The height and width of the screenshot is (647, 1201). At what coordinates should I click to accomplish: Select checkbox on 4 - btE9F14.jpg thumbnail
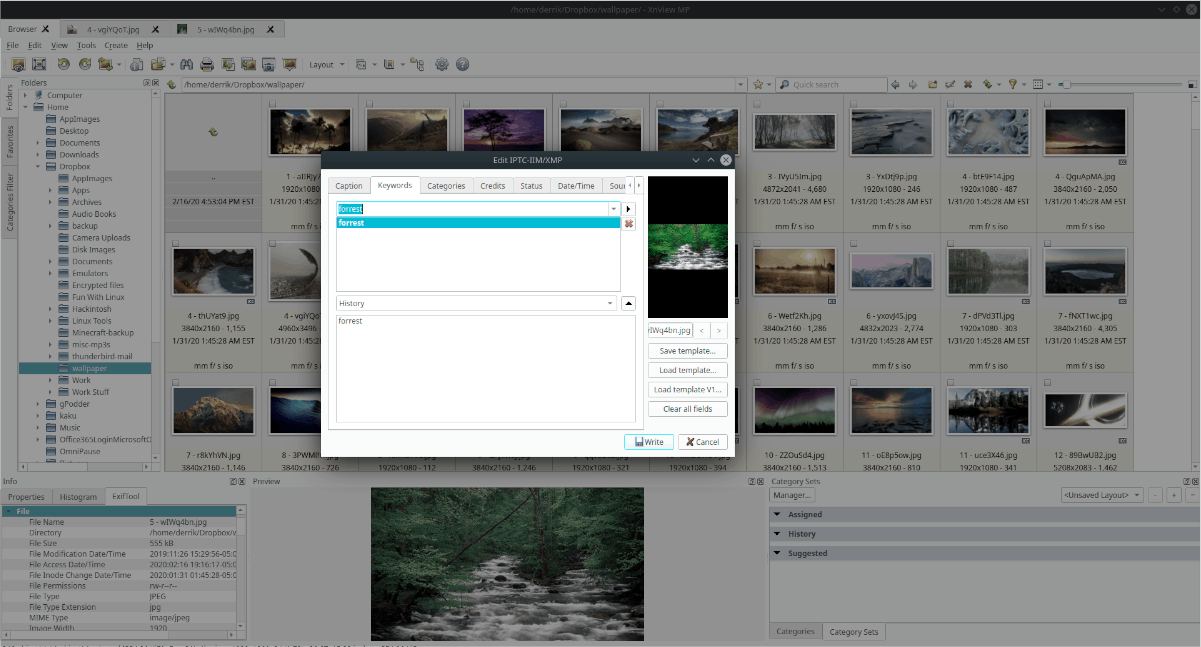tap(950, 104)
